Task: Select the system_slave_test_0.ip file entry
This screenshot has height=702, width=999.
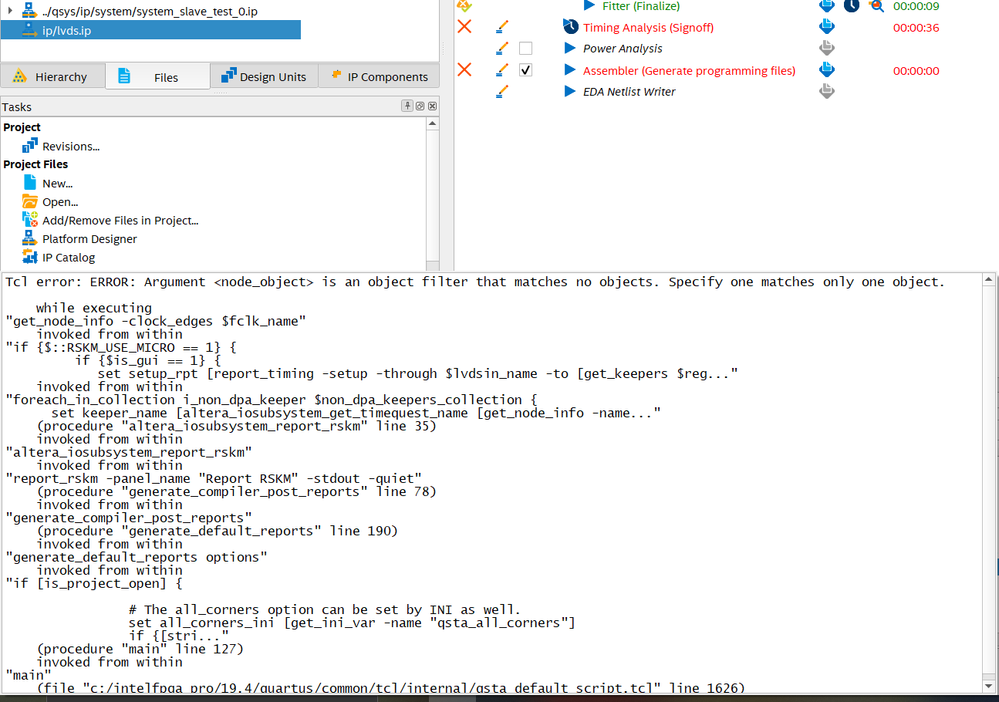Action: [x=150, y=11]
